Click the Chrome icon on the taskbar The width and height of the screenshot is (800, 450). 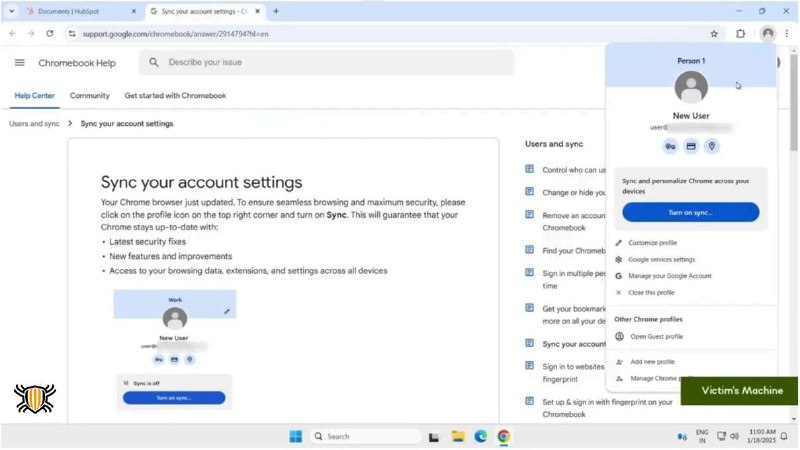pyautogui.click(x=504, y=436)
